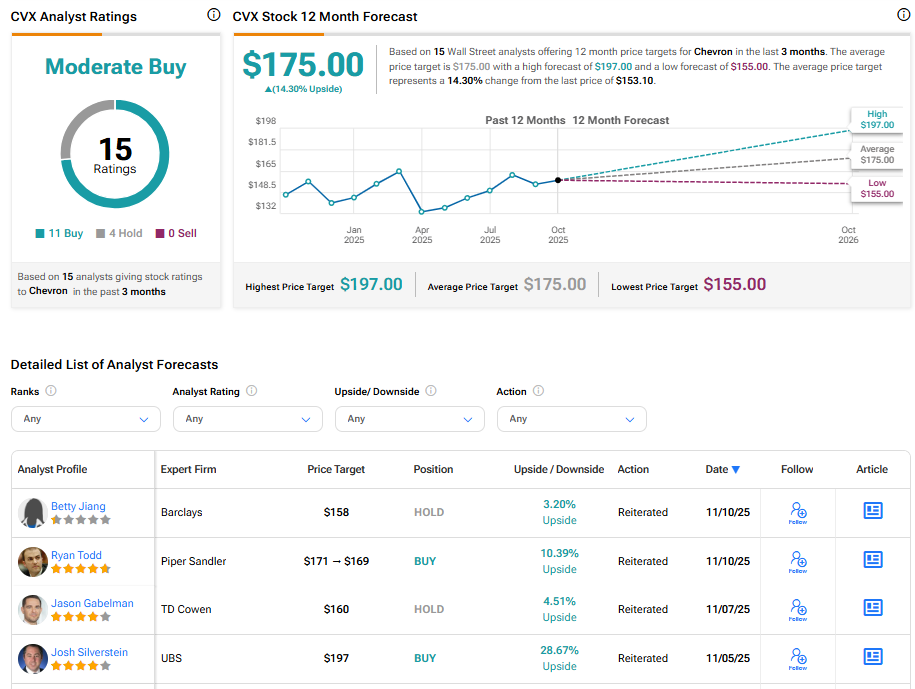This screenshot has width=915, height=689.
Task: Open article icon for Jason Gabelman row
Action: point(873,608)
